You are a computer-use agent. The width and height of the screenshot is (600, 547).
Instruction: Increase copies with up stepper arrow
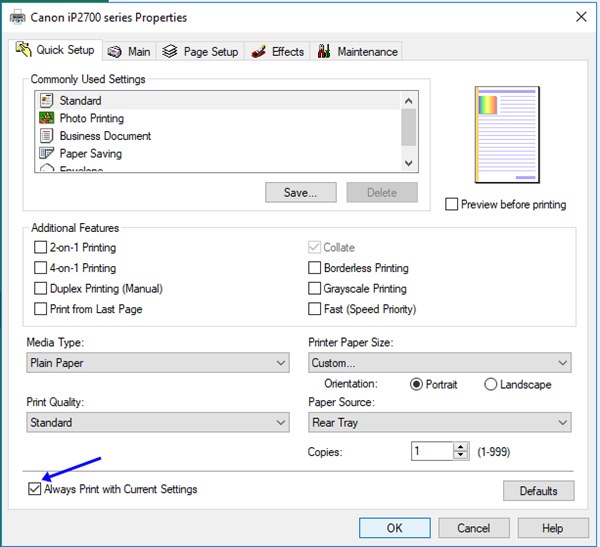click(x=461, y=447)
